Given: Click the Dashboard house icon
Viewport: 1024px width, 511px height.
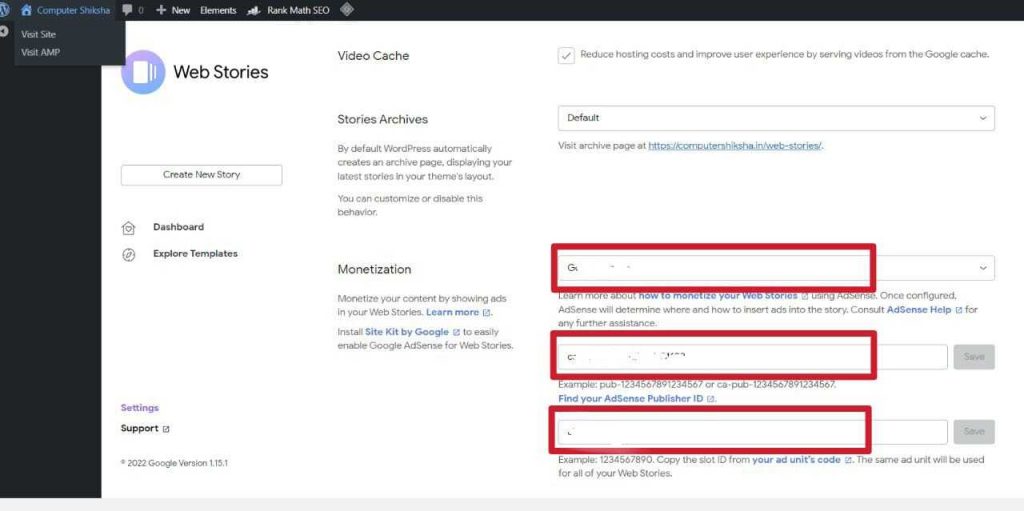Looking at the screenshot, I should [129, 228].
